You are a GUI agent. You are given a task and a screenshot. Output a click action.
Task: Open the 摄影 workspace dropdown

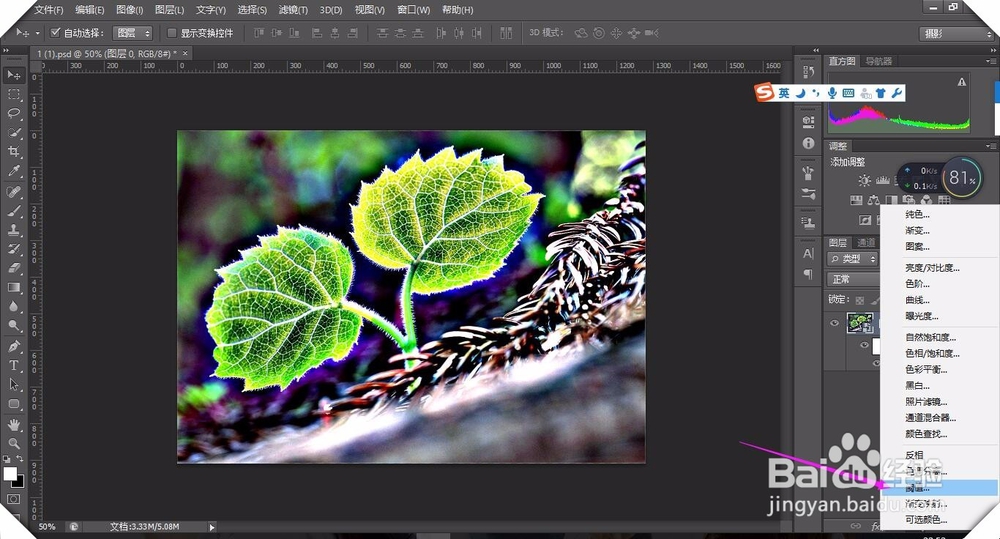coord(957,33)
